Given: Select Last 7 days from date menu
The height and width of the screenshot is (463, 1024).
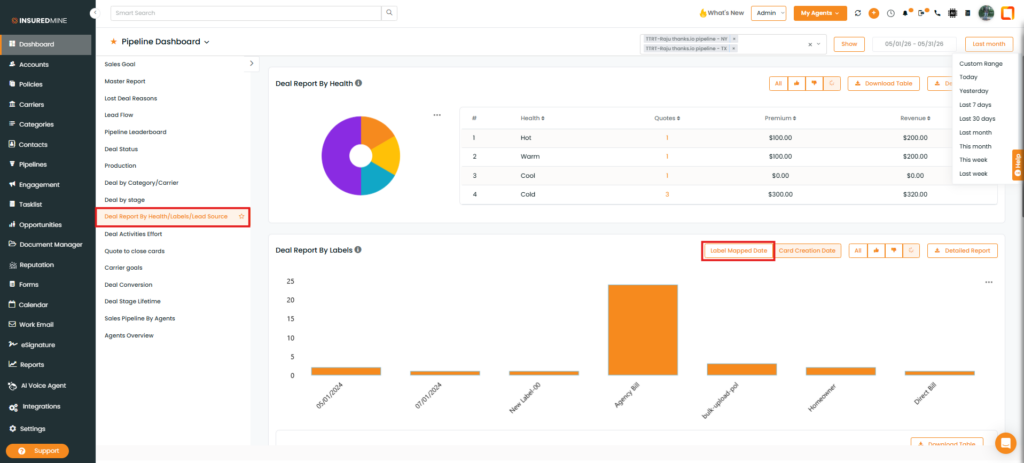Looking at the screenshot, I should click(975, 104).
